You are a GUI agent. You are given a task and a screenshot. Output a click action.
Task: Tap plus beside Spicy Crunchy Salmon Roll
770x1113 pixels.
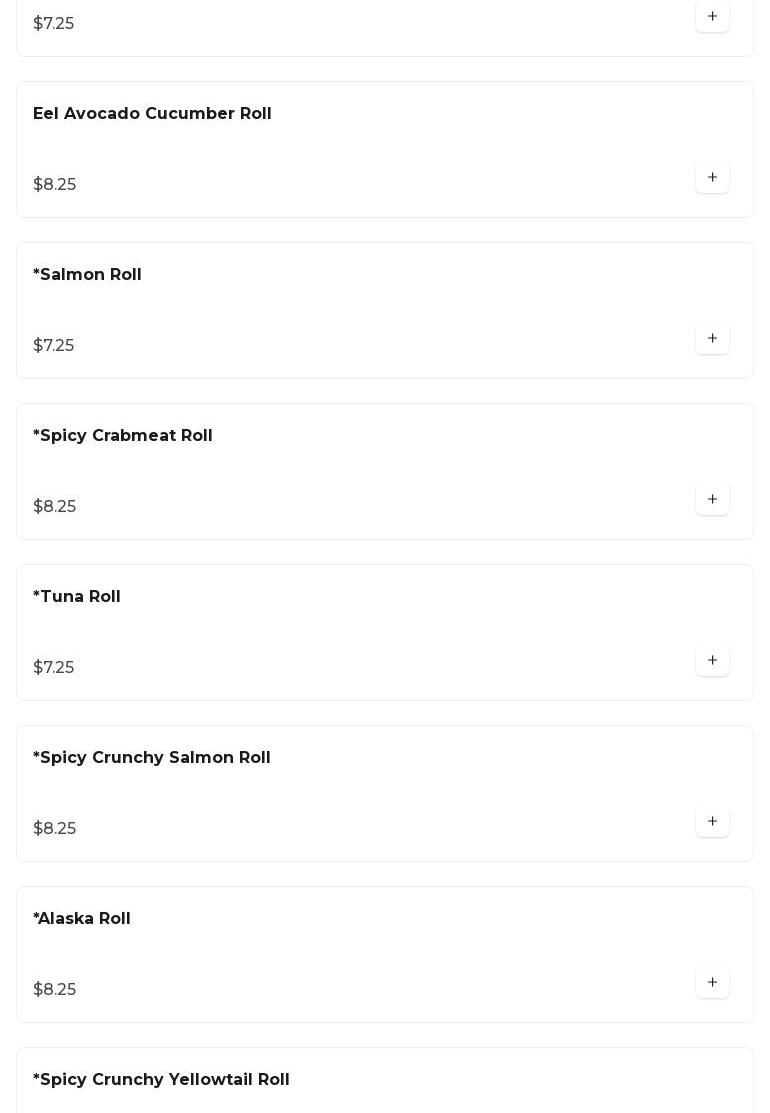click(x=712, y=822)
